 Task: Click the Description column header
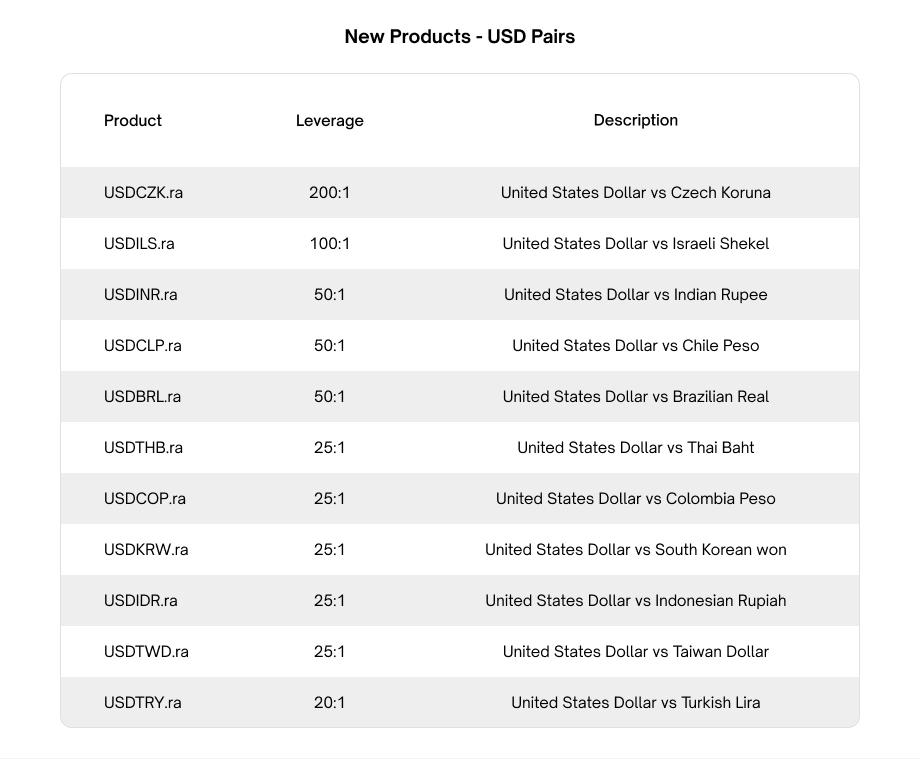point(635,120)
